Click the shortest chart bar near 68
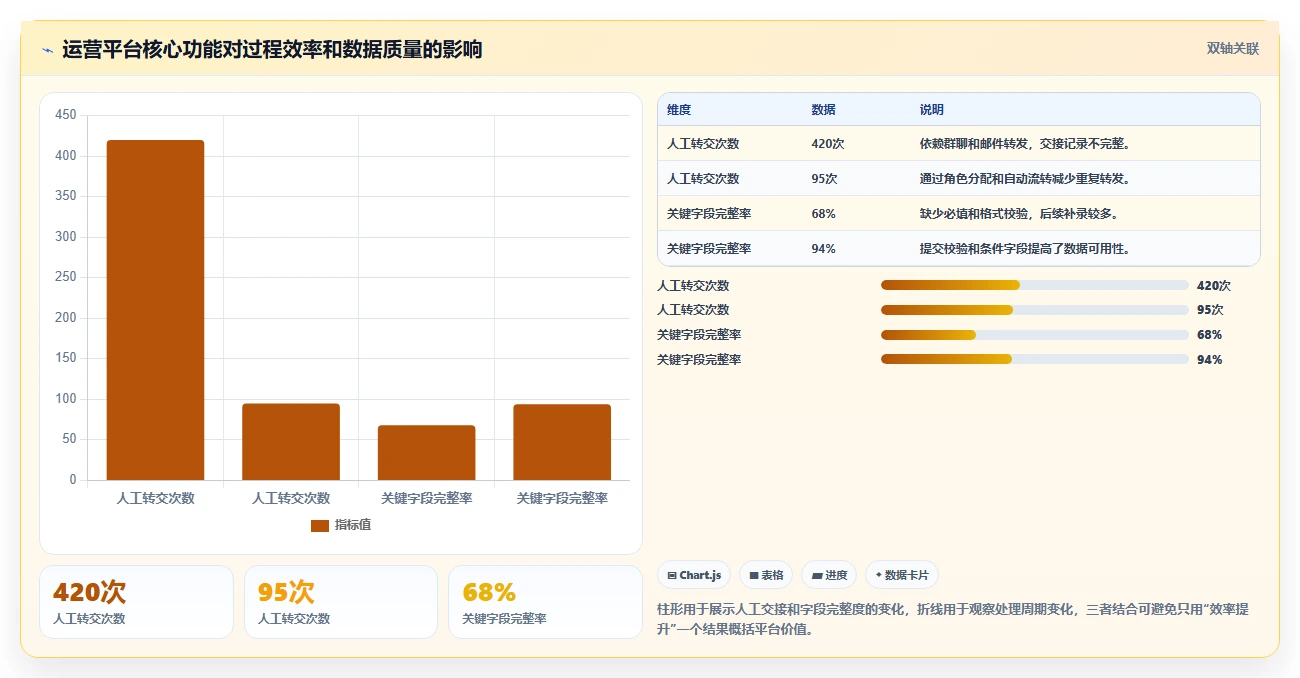The image size is (1300, 678). [426, 453]
